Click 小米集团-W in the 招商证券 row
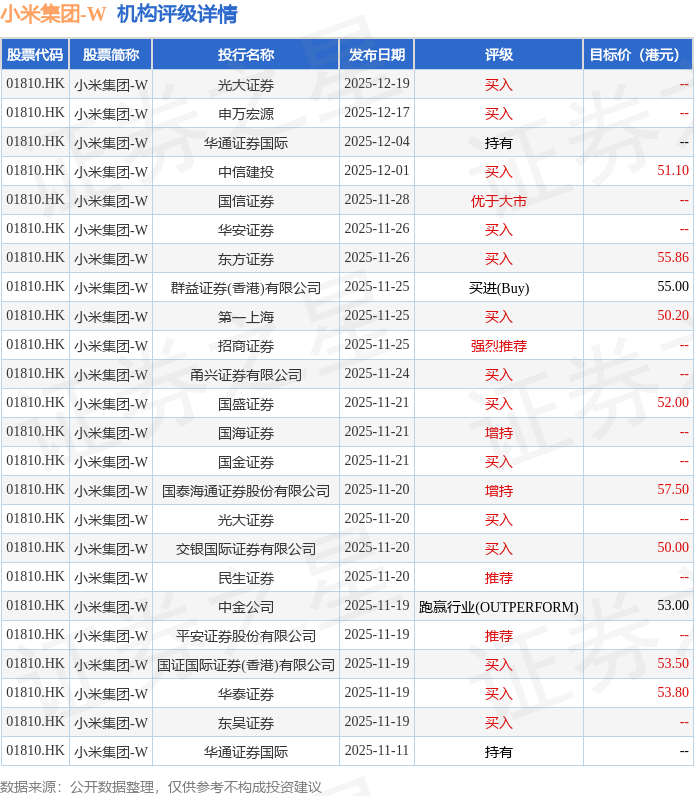 (x=111, y=346)
